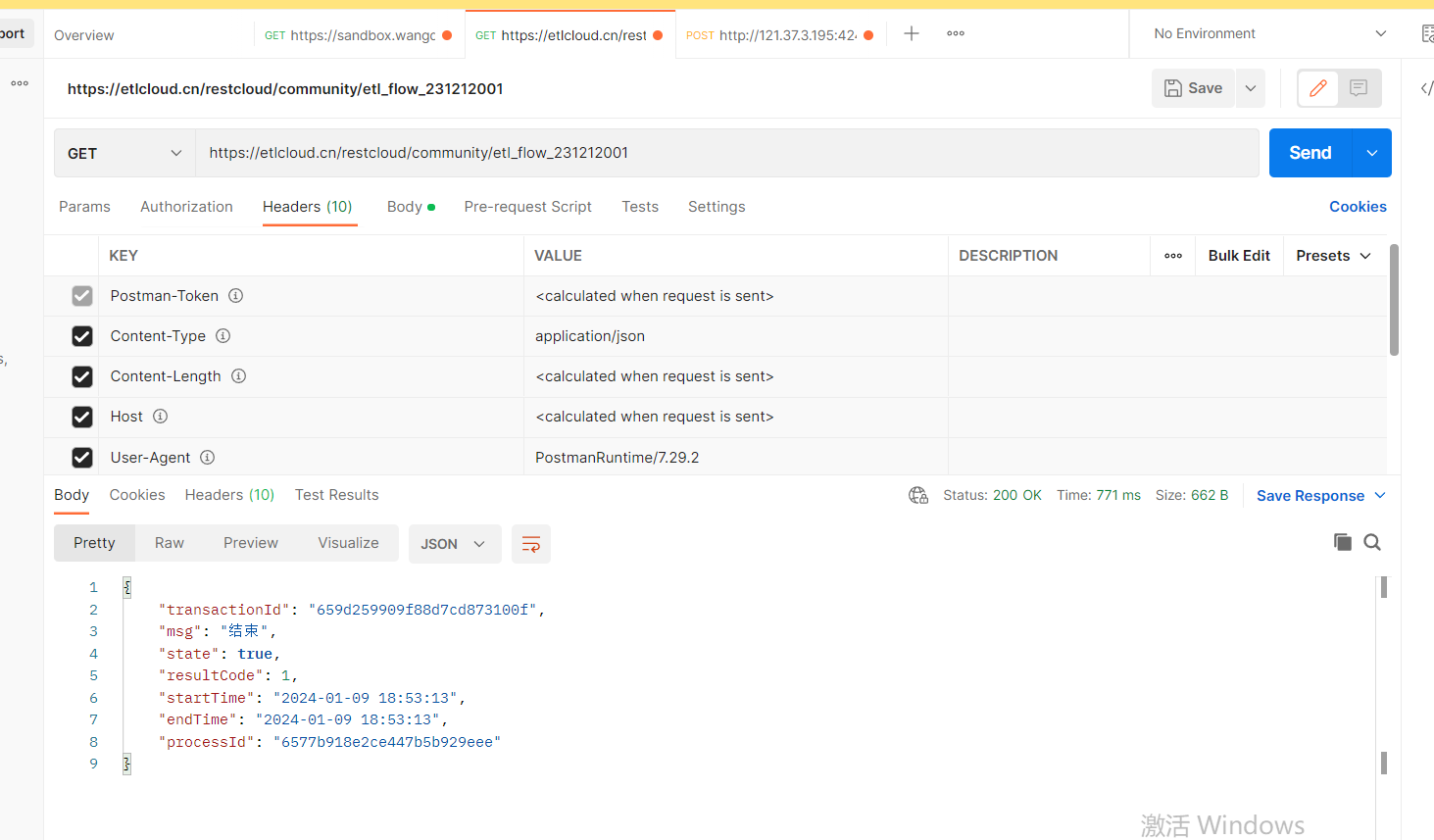Open the environment quick look icon
Viewport: 1434px width, 840px height.
click(x=1427, y=33)
